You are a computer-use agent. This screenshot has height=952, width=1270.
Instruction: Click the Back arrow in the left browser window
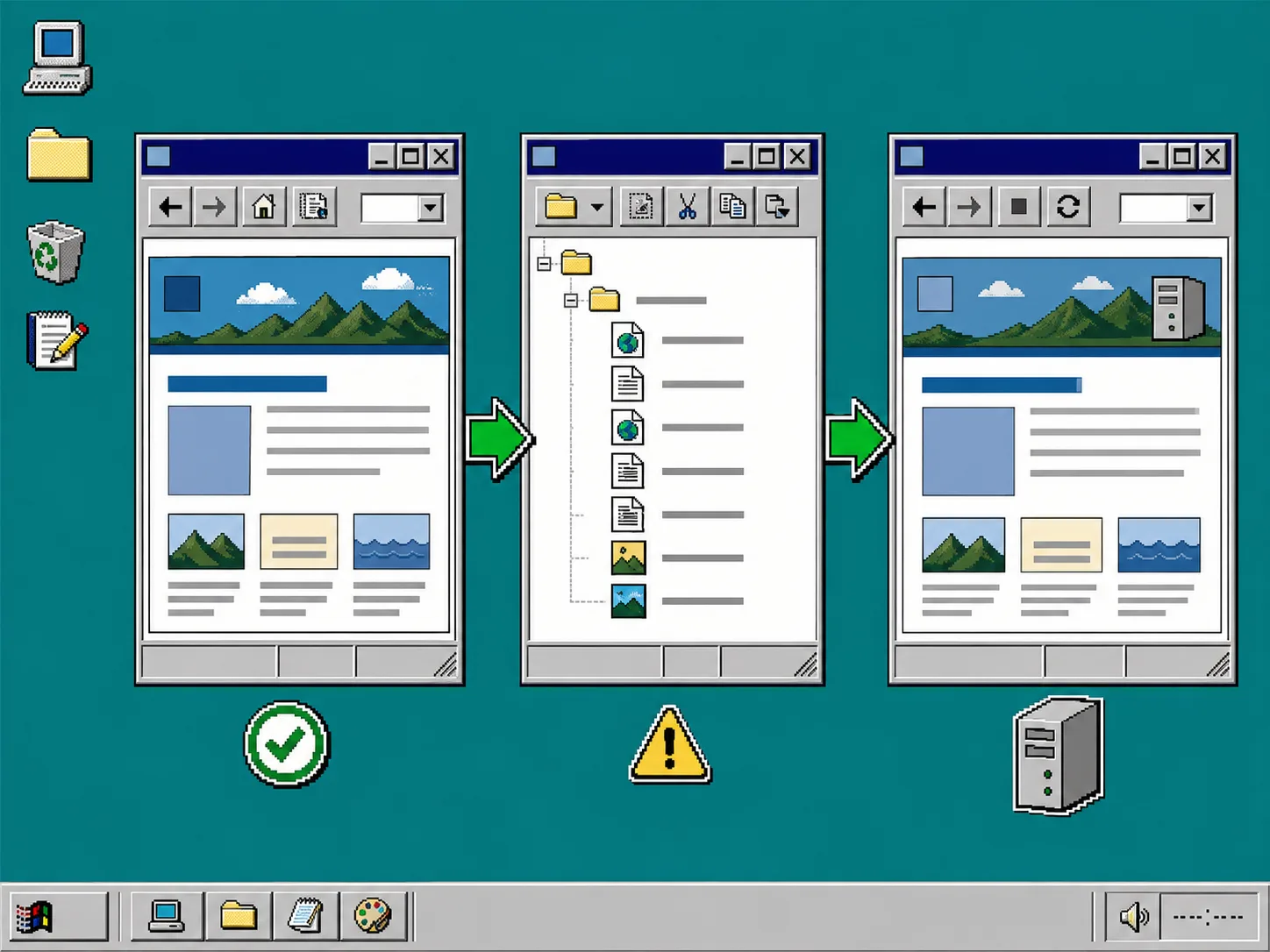point(170,208)
